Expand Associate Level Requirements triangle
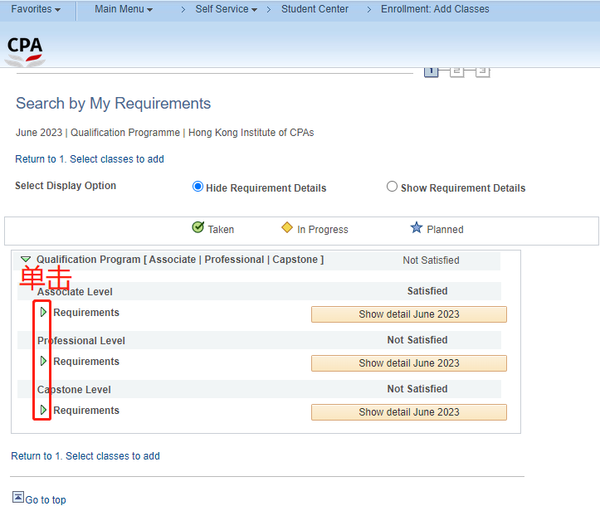The width and height of the screenshot is (600, 506). (x=43, y=313)
